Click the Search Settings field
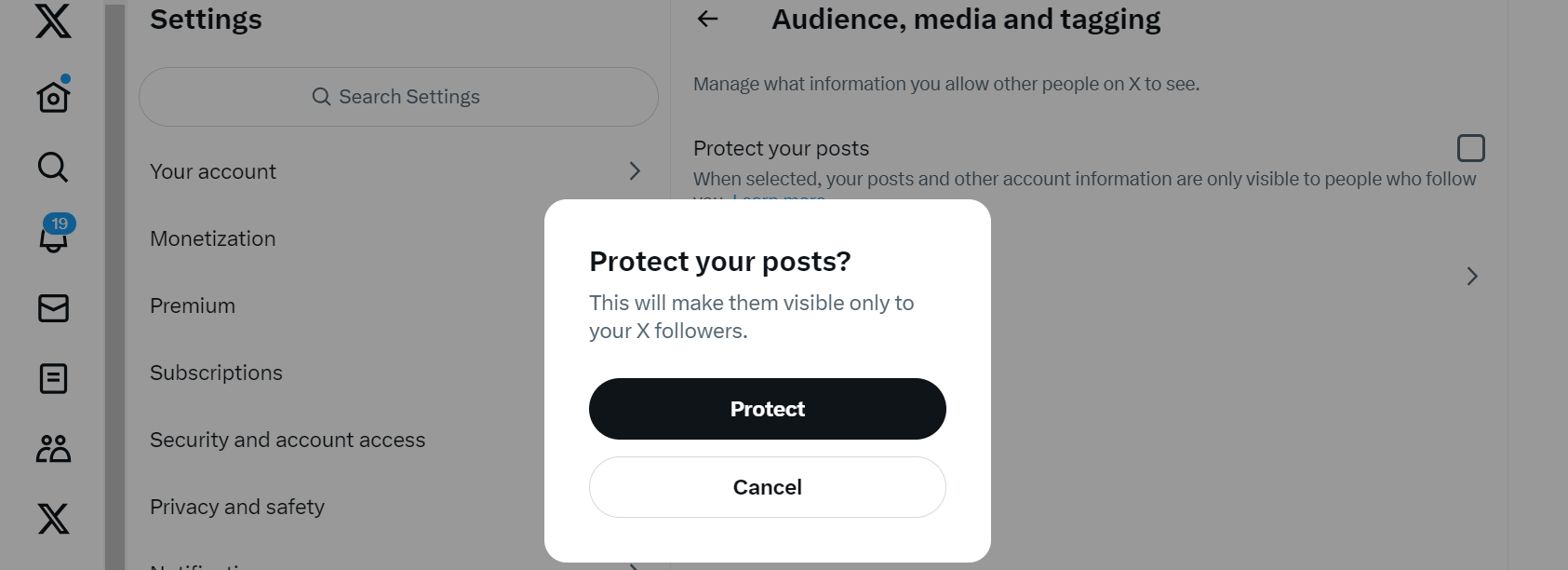This screenshot has width=1568, height=570. 398,96
